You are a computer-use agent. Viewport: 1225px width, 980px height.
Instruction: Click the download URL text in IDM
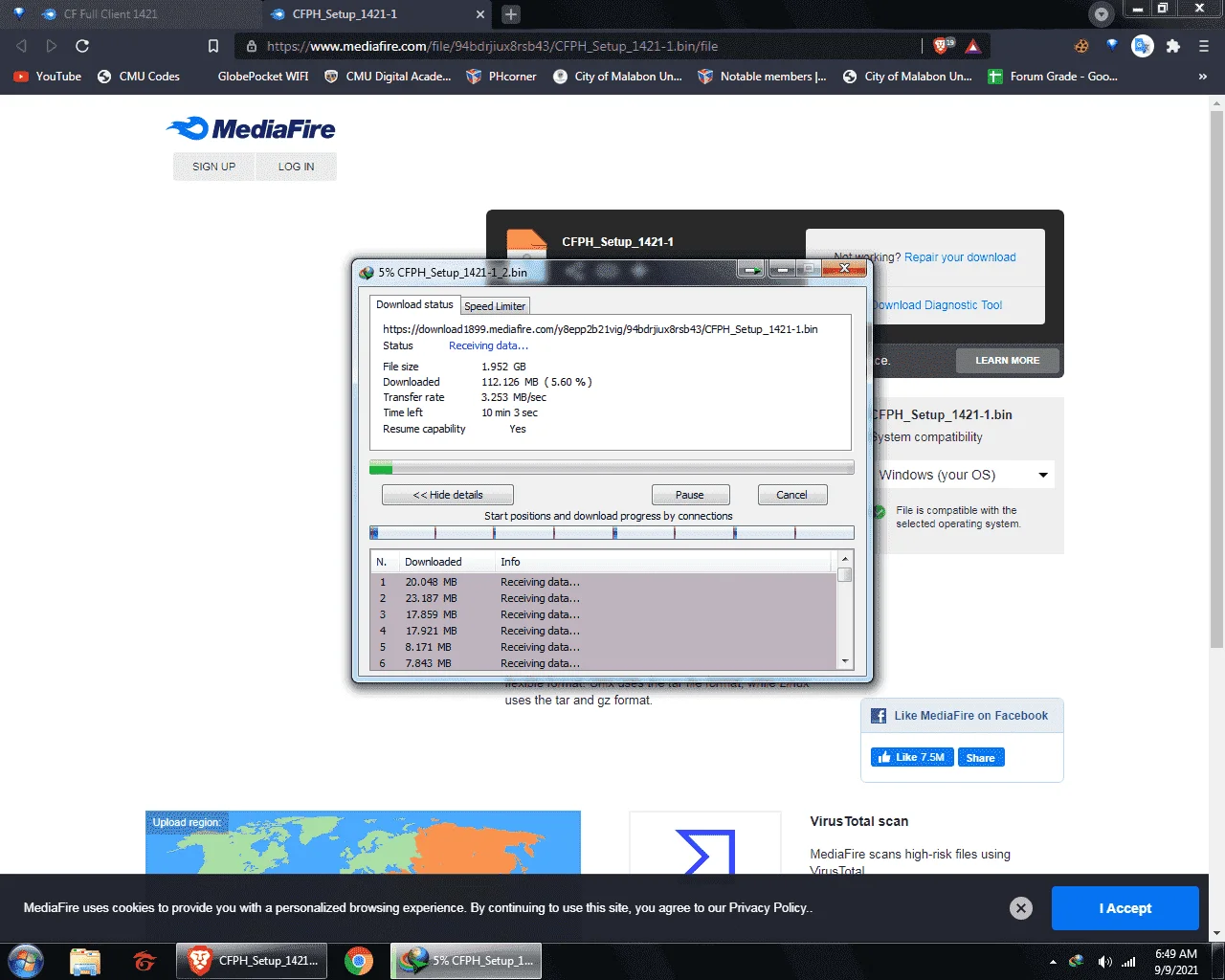pyautogui.click(x=600, y=329)
